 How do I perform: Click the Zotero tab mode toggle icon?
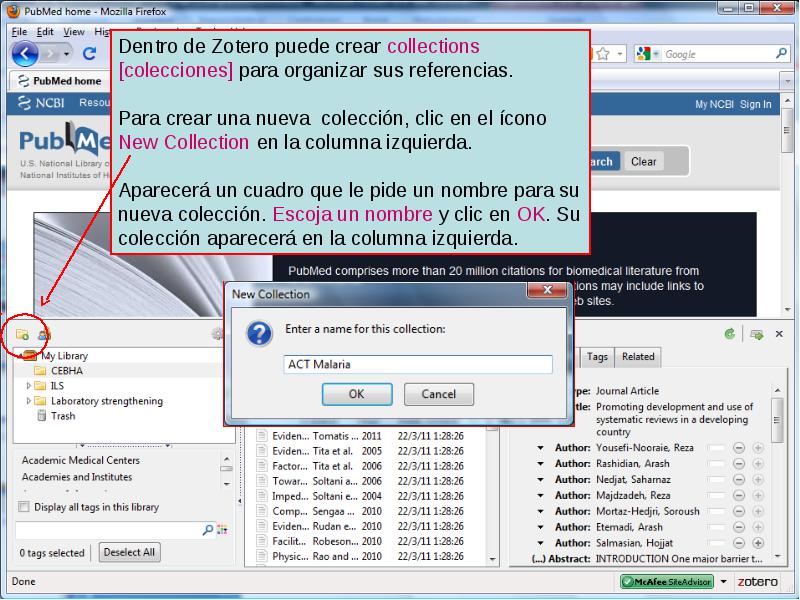point(757,334)
